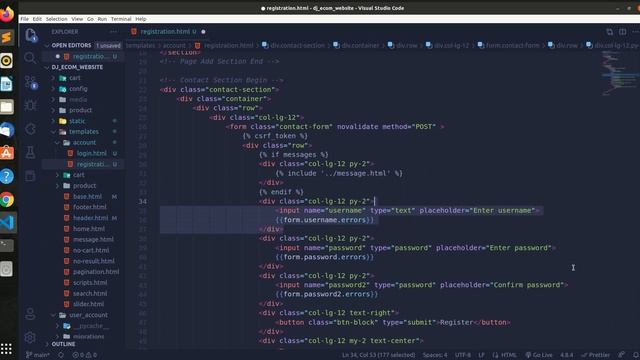The height and width of the screenshot is (360, 640).
Task: Open Thunderbird from the dock
Action: click(x=7, y=130)
